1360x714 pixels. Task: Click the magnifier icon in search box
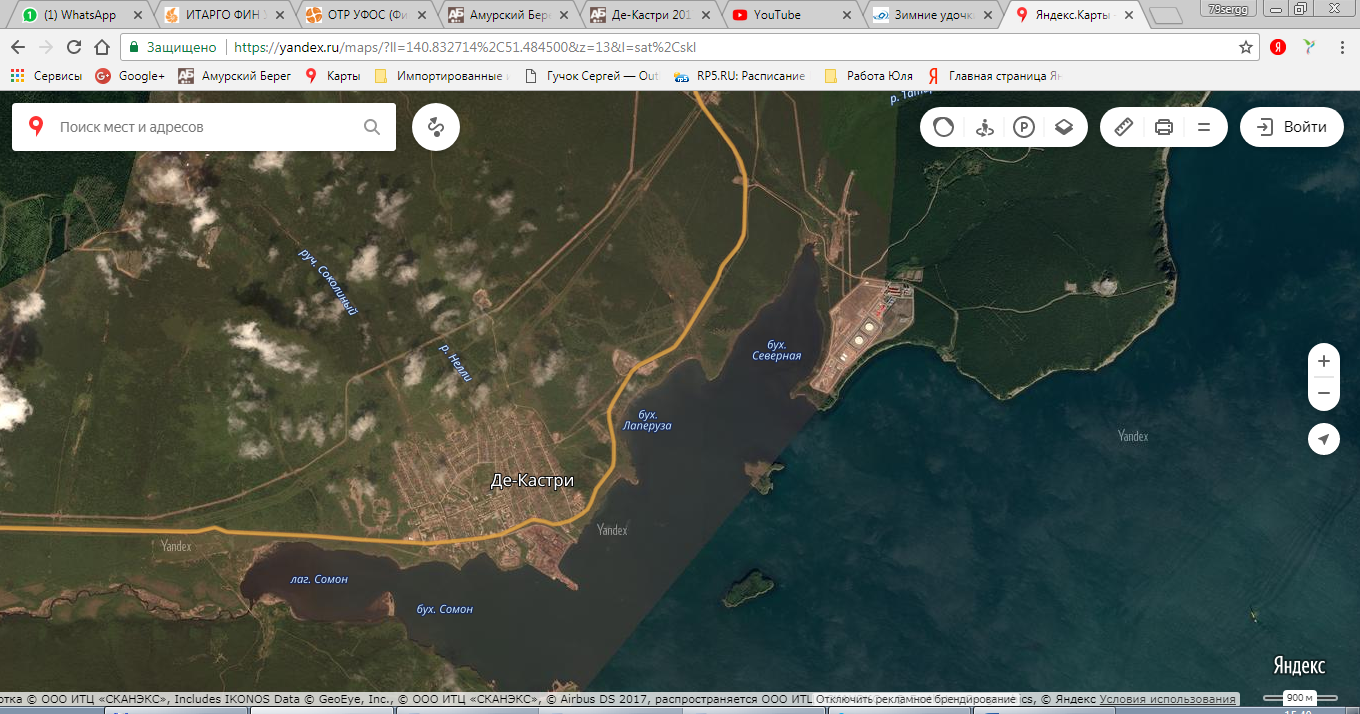pyautogui.click(x=372, y=127)
